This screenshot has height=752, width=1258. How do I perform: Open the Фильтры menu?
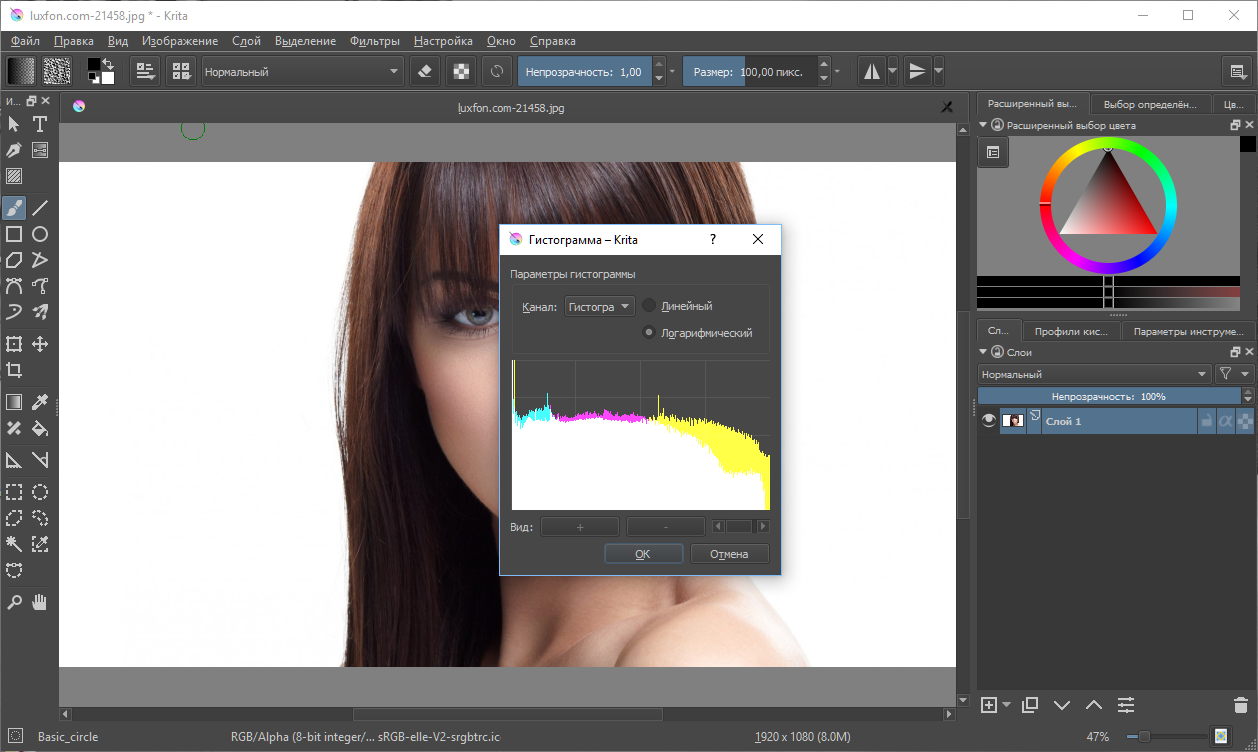(375, 41)
